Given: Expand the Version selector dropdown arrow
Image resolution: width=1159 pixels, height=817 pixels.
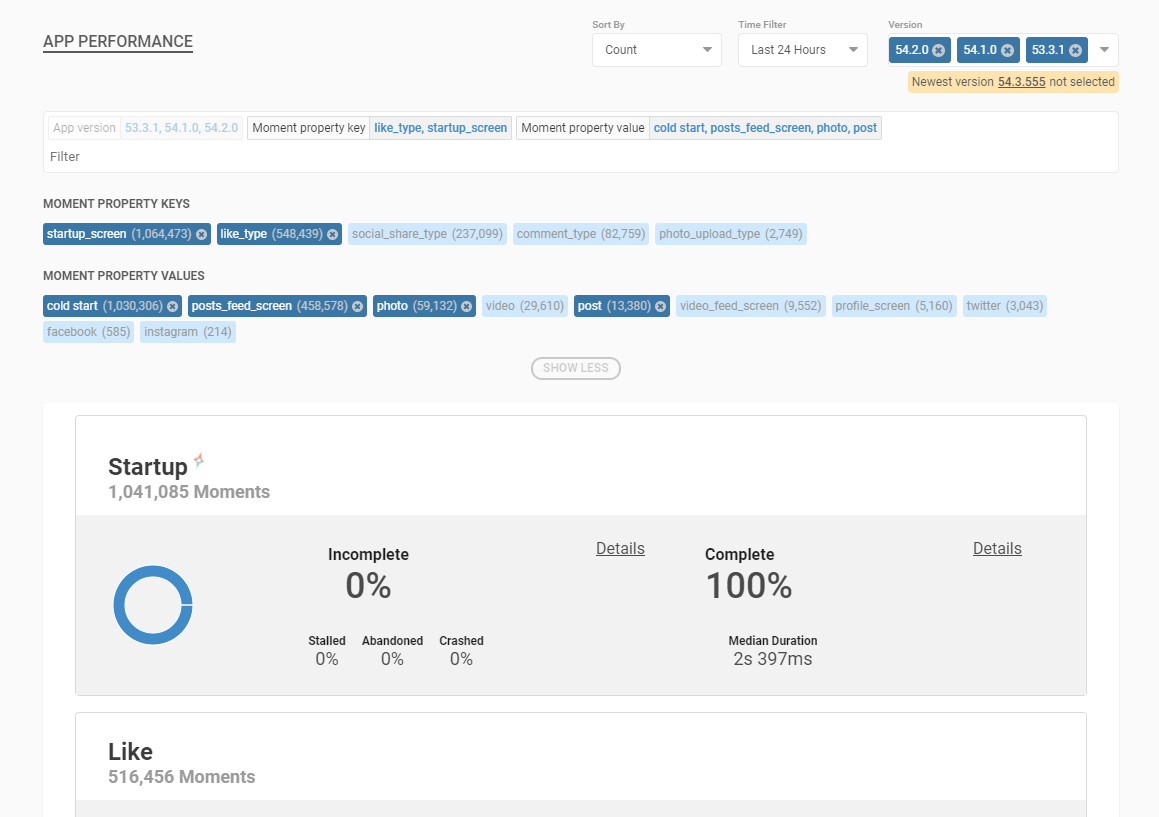Looking at the screenshot, I should tap(1104, 50).
